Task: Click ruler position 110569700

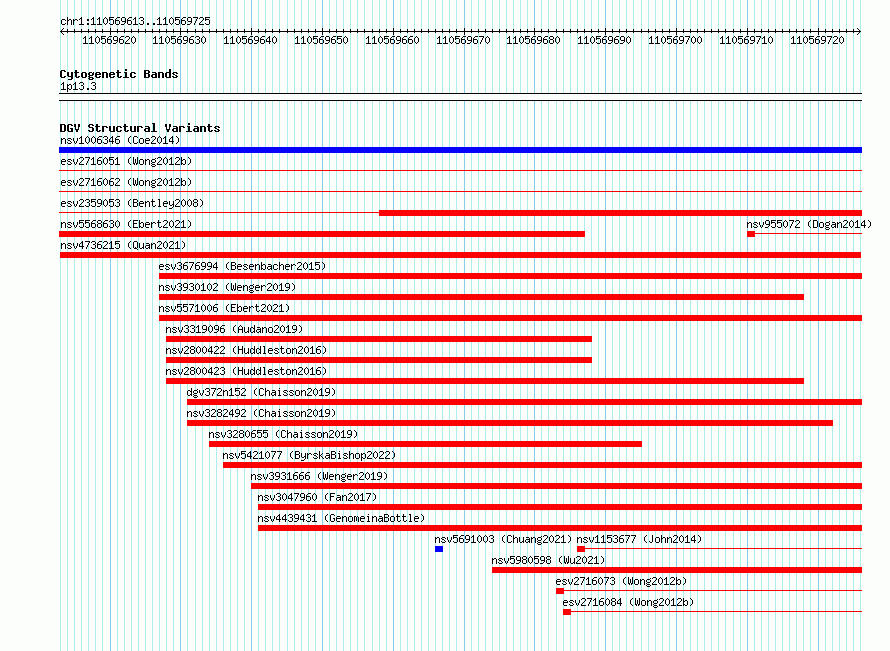Action: 675,40
